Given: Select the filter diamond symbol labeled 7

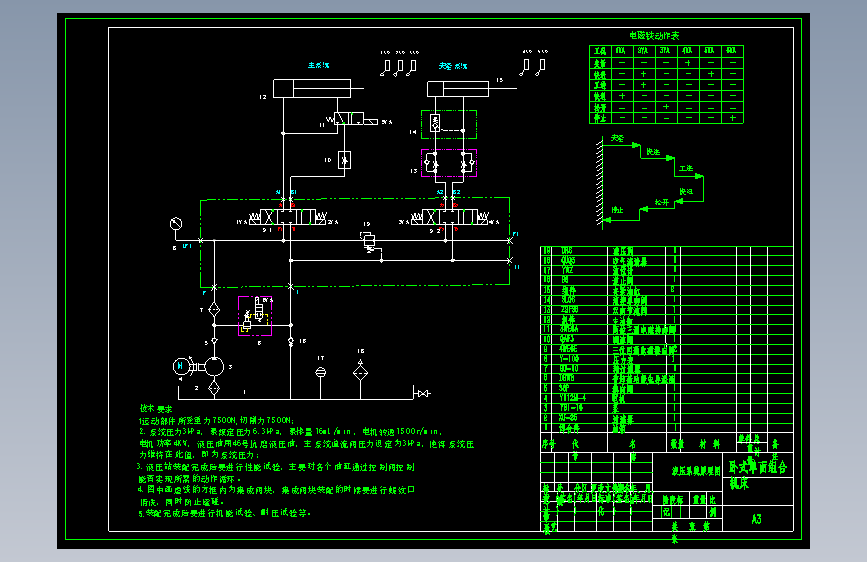Looking at the screenshot, I should click(214, 309).
